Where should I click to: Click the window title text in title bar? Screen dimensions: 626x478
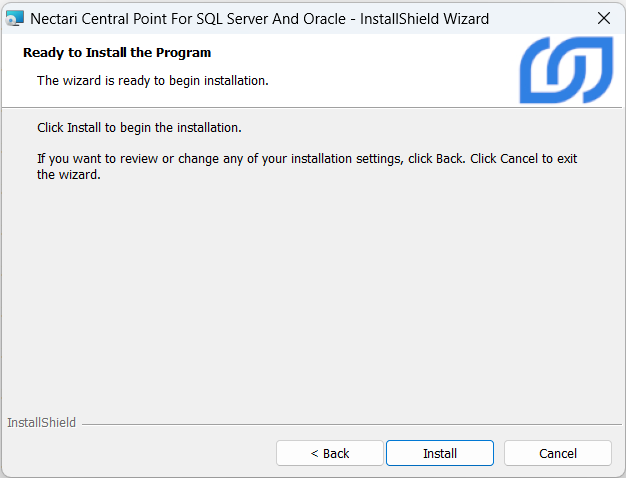[x=260, y=18]
